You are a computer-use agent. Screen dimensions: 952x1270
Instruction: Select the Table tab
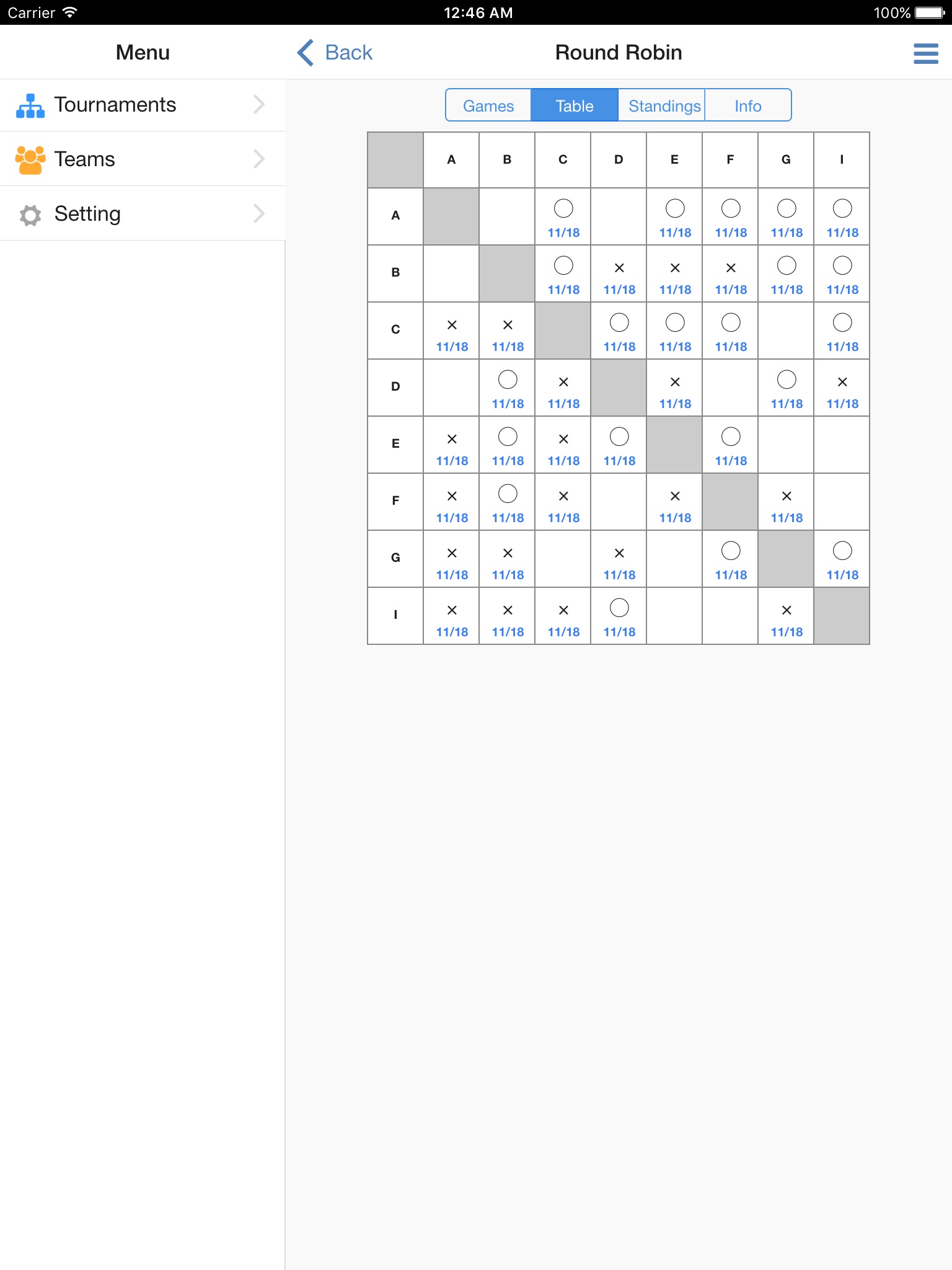click(x=575, y=105)
